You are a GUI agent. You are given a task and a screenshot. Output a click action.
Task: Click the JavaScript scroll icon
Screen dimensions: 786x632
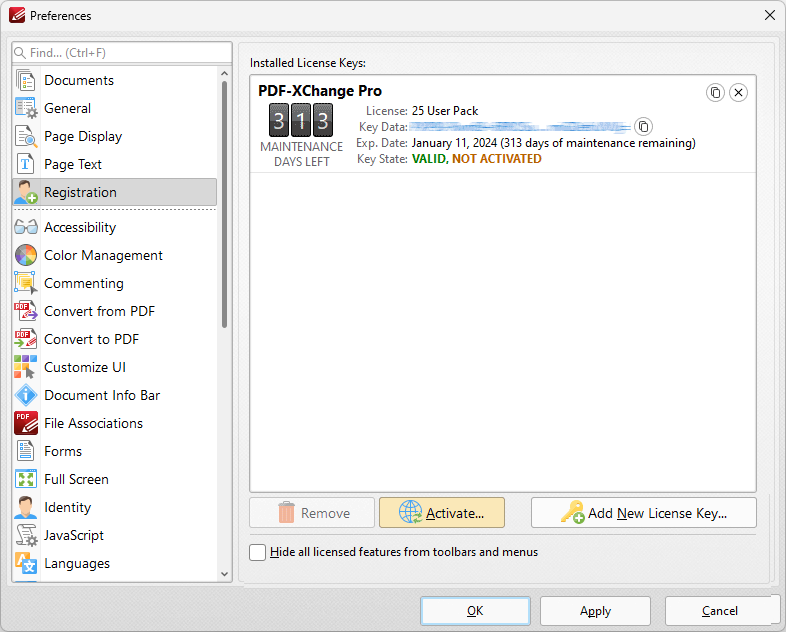[26, 535]
